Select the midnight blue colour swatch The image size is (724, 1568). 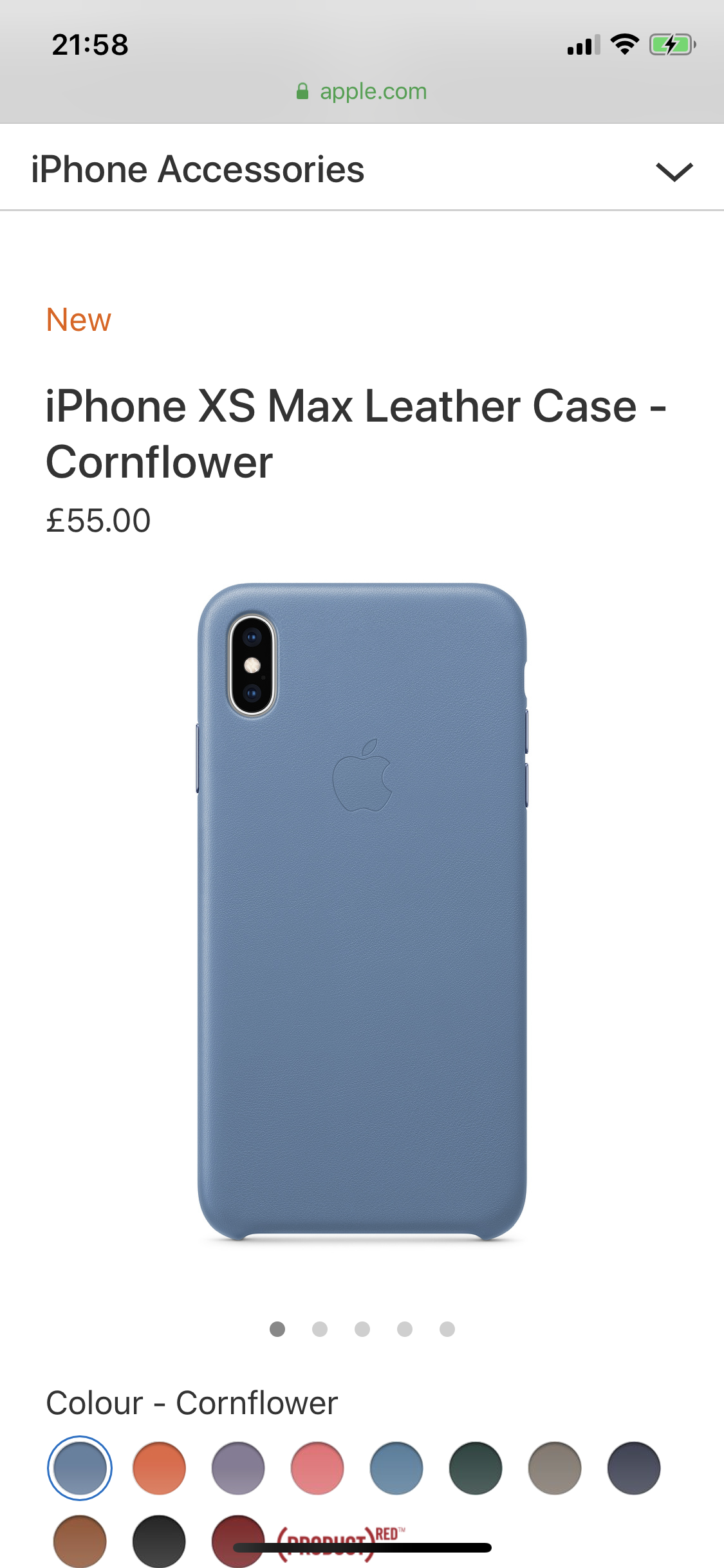pos(634,1468)
